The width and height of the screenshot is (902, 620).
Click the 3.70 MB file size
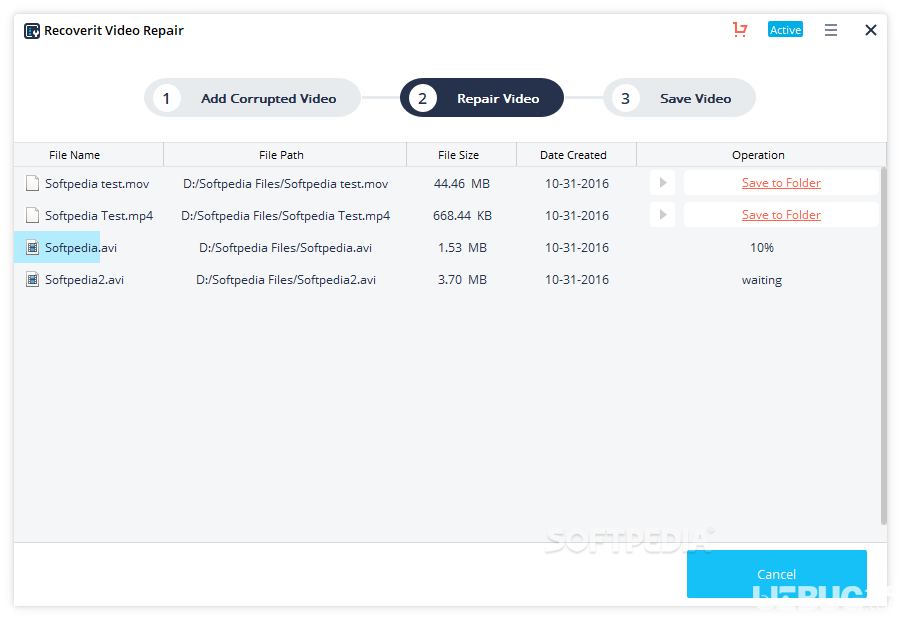coord(463,280)
